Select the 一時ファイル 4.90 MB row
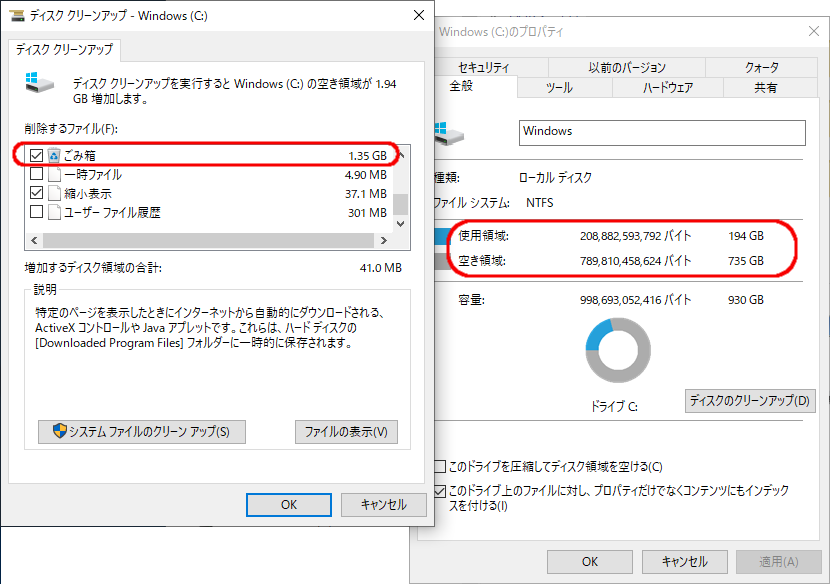Viewport: 830px width, 584px height. click(x=209, y=175)
